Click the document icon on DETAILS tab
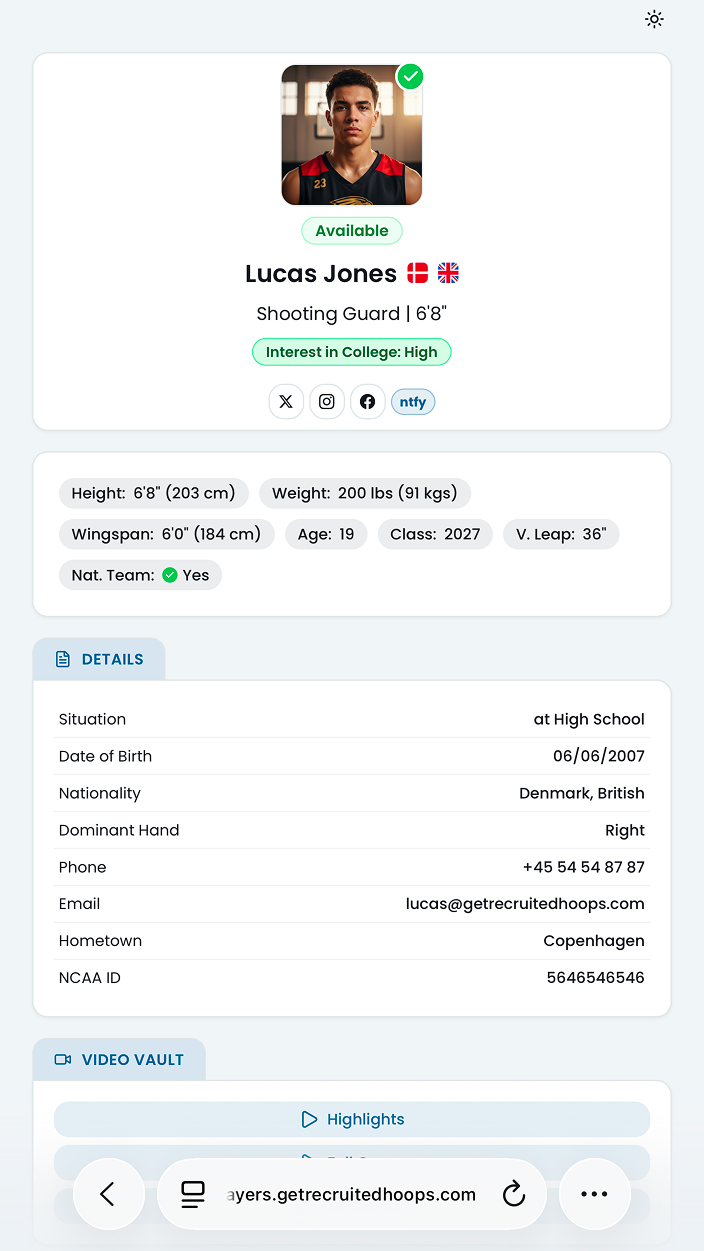Viewport: 704px width, 1251px height. [x=63, y=659]
